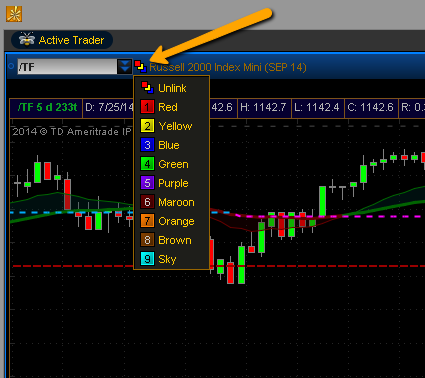Choose Maroon link group 6
Image resolution: width=425 pixels, height=378 pixels.
[x=171, y=202]
